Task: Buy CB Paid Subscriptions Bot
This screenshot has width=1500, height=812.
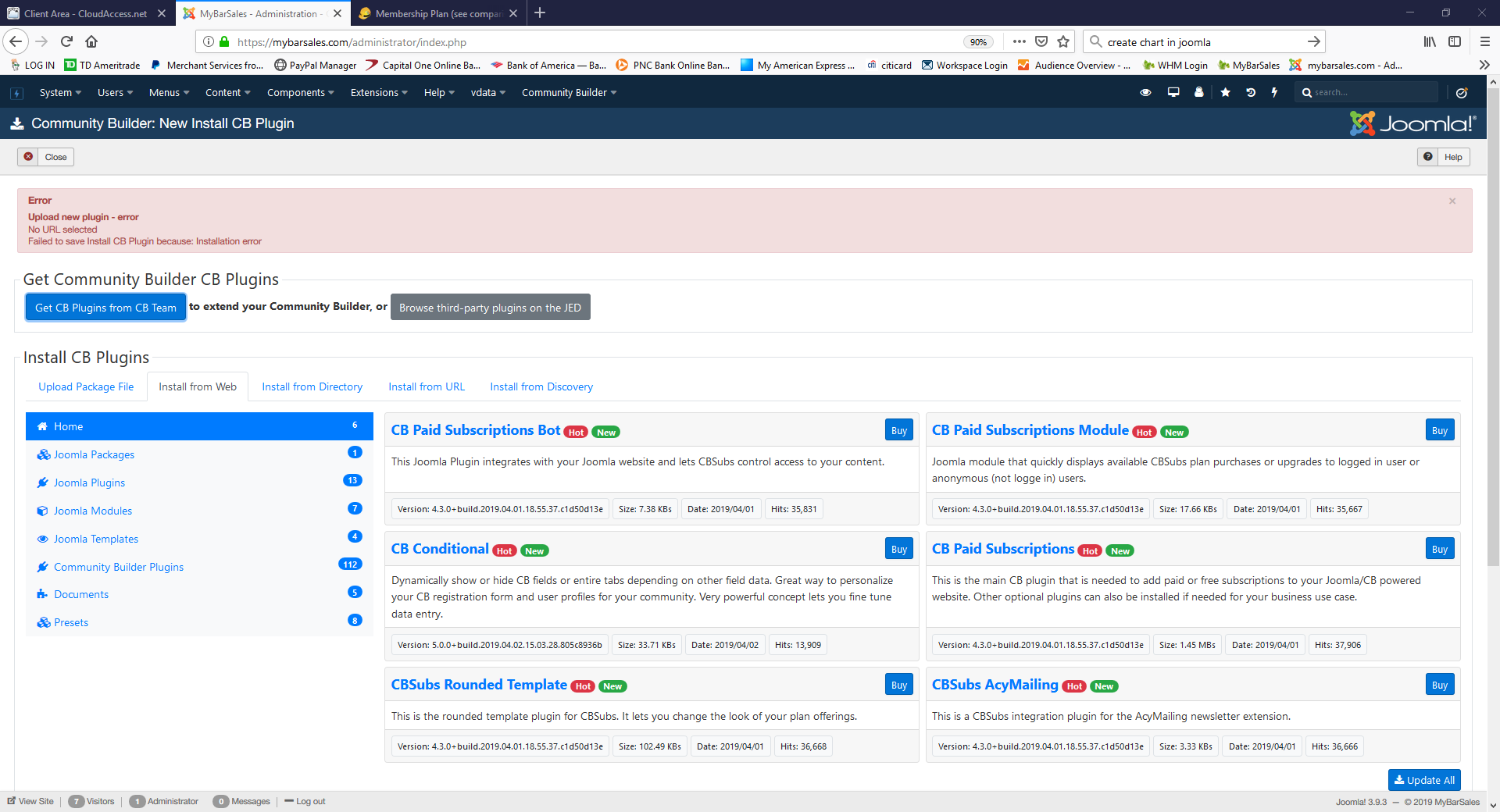Action: 899,430
